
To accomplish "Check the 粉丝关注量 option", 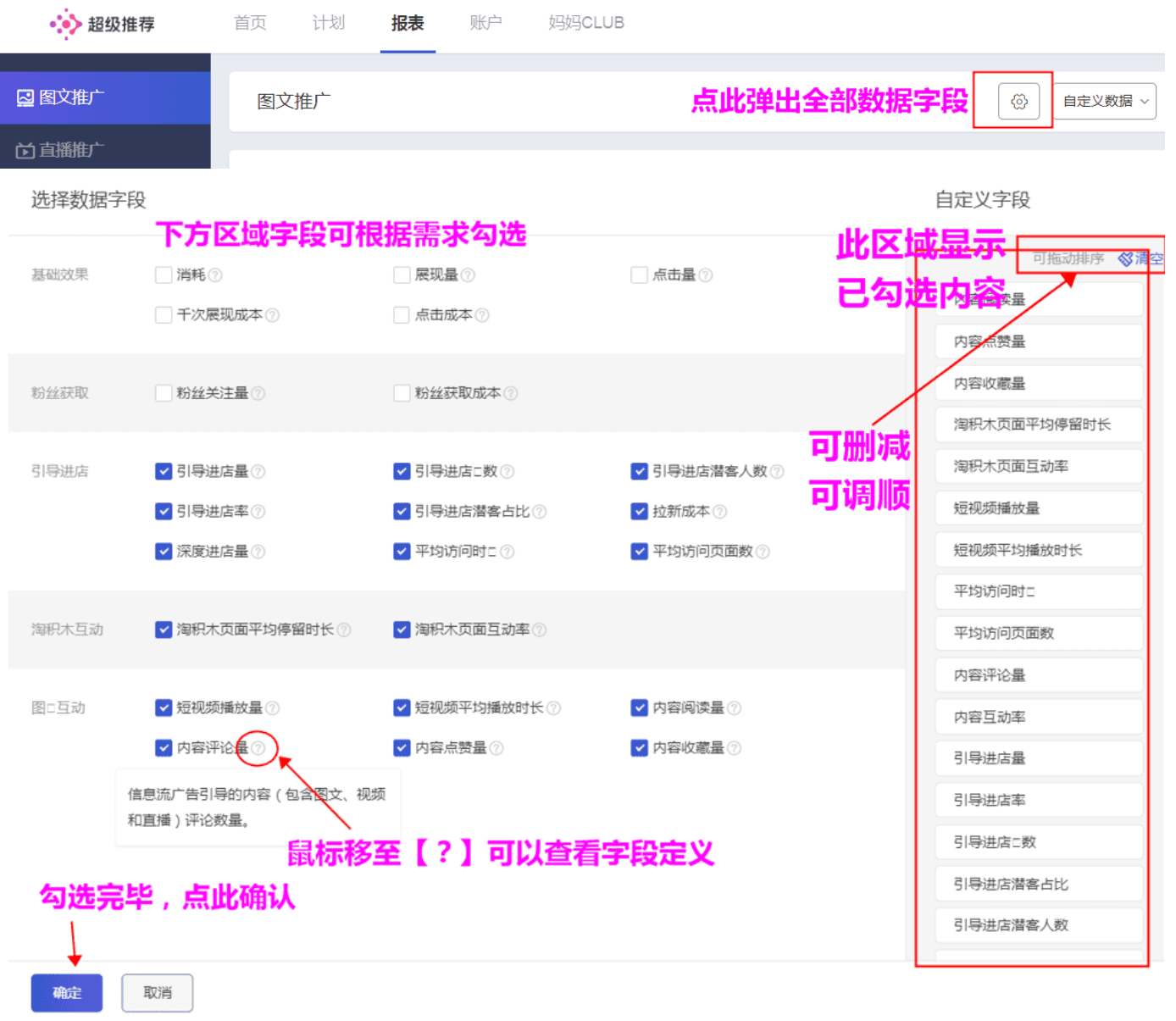I will tap(163, 393).
